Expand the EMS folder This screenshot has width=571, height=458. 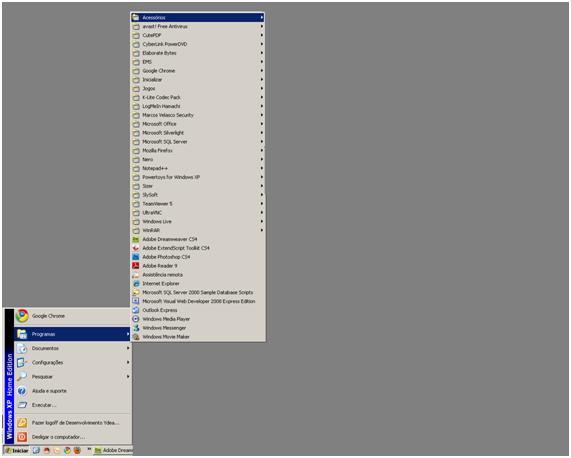[x=198, y=62]
